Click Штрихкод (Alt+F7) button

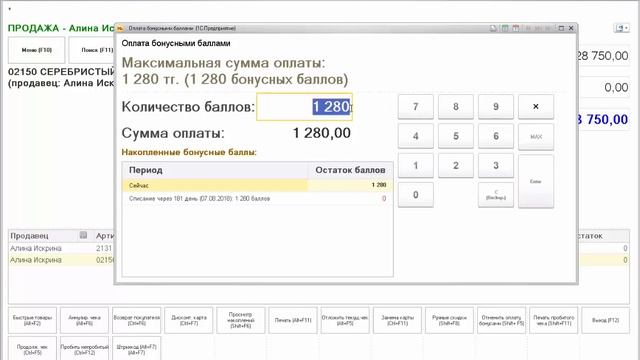click(x=137, y=349)
